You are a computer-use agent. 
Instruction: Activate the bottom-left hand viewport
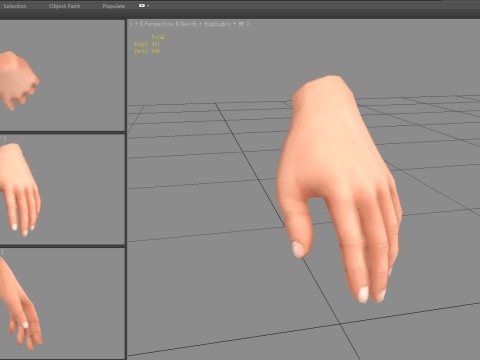(62, 303)
